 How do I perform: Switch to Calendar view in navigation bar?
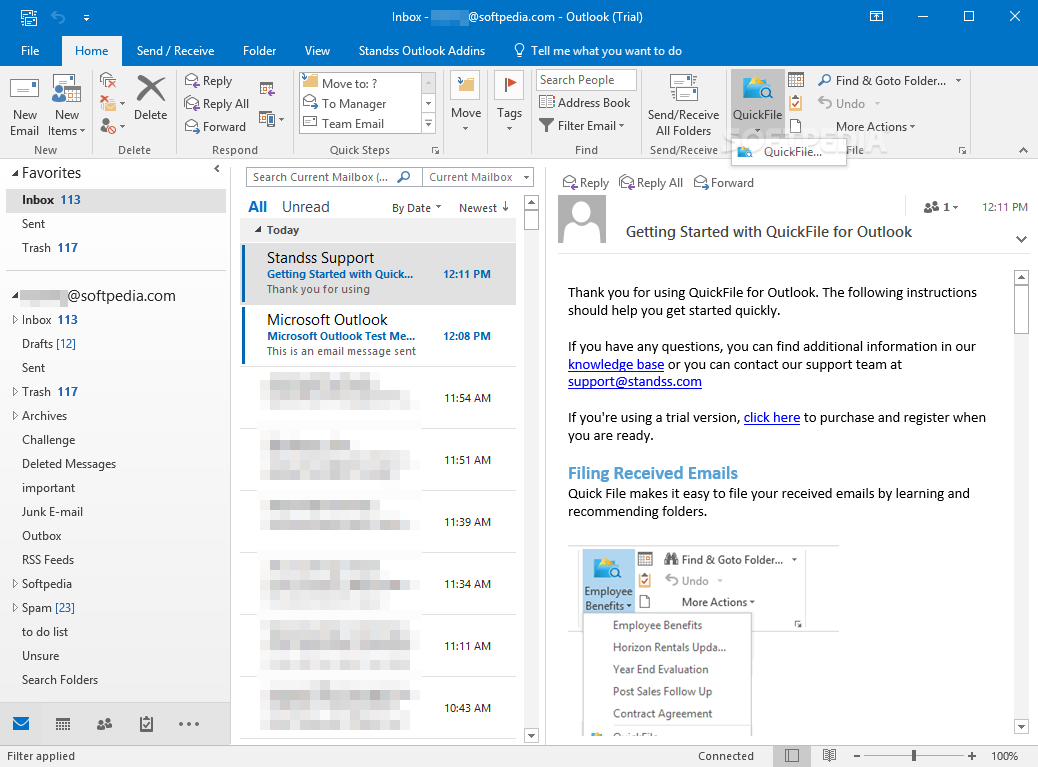pyautogui.click(x=63, y=724)
